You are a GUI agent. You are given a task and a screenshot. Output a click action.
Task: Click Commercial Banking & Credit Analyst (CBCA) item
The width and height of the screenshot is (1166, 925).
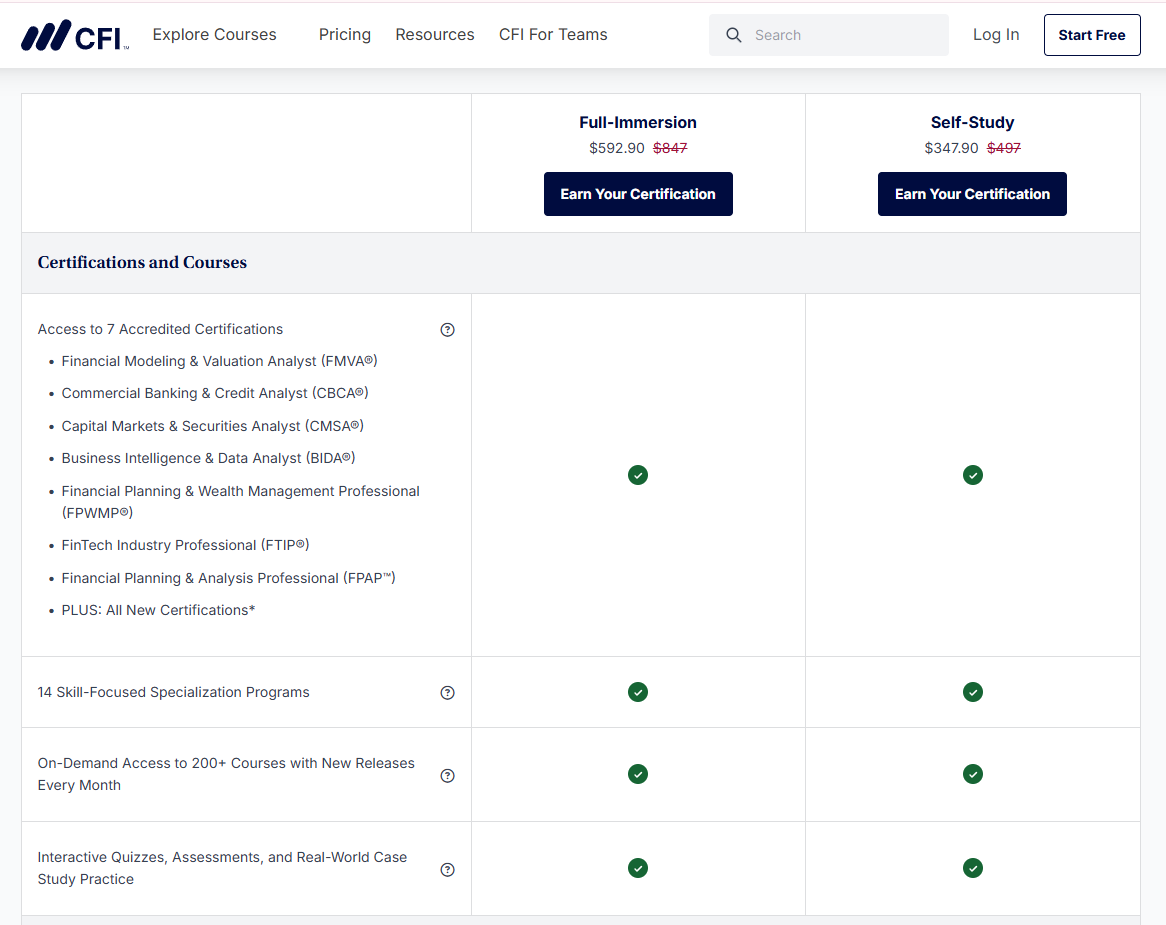[x=215, y=393]
